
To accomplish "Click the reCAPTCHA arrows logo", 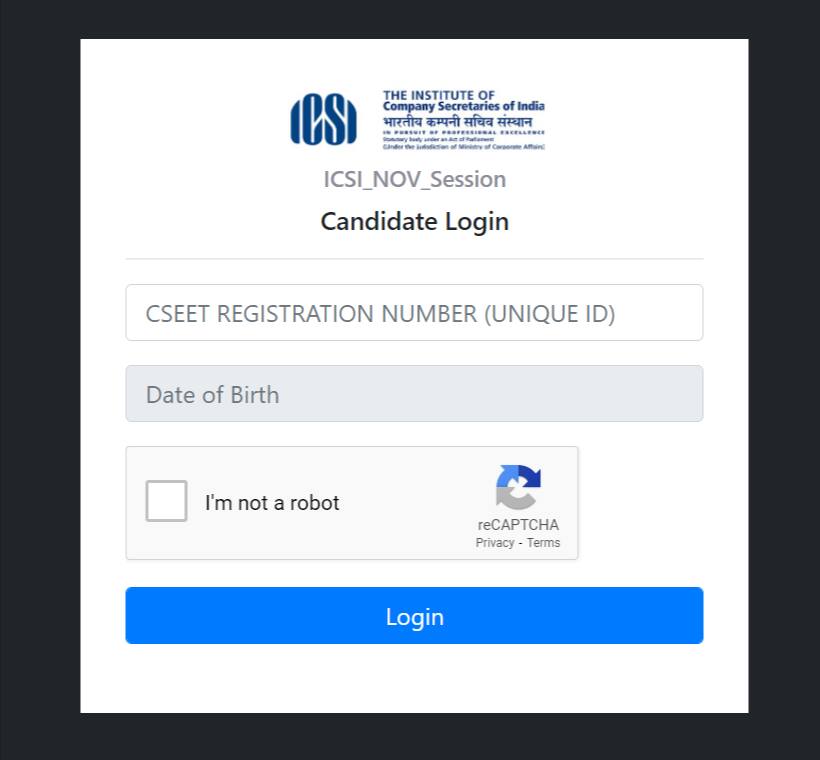I will coord(518,487).
